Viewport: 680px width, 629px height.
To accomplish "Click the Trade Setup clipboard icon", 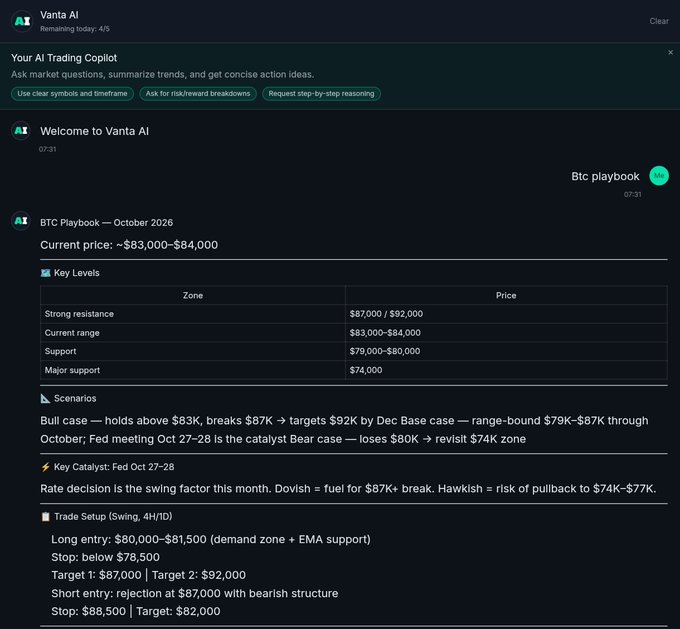I will point(46,517).
